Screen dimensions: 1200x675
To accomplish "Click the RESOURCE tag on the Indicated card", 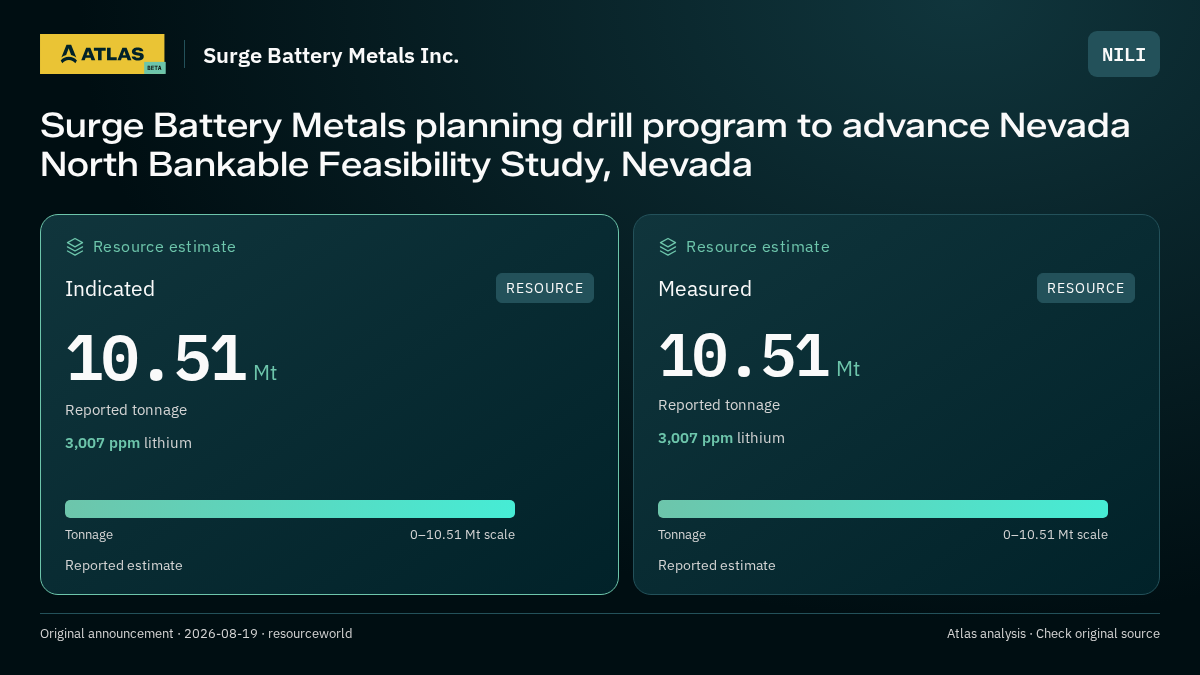I will 545,288.
